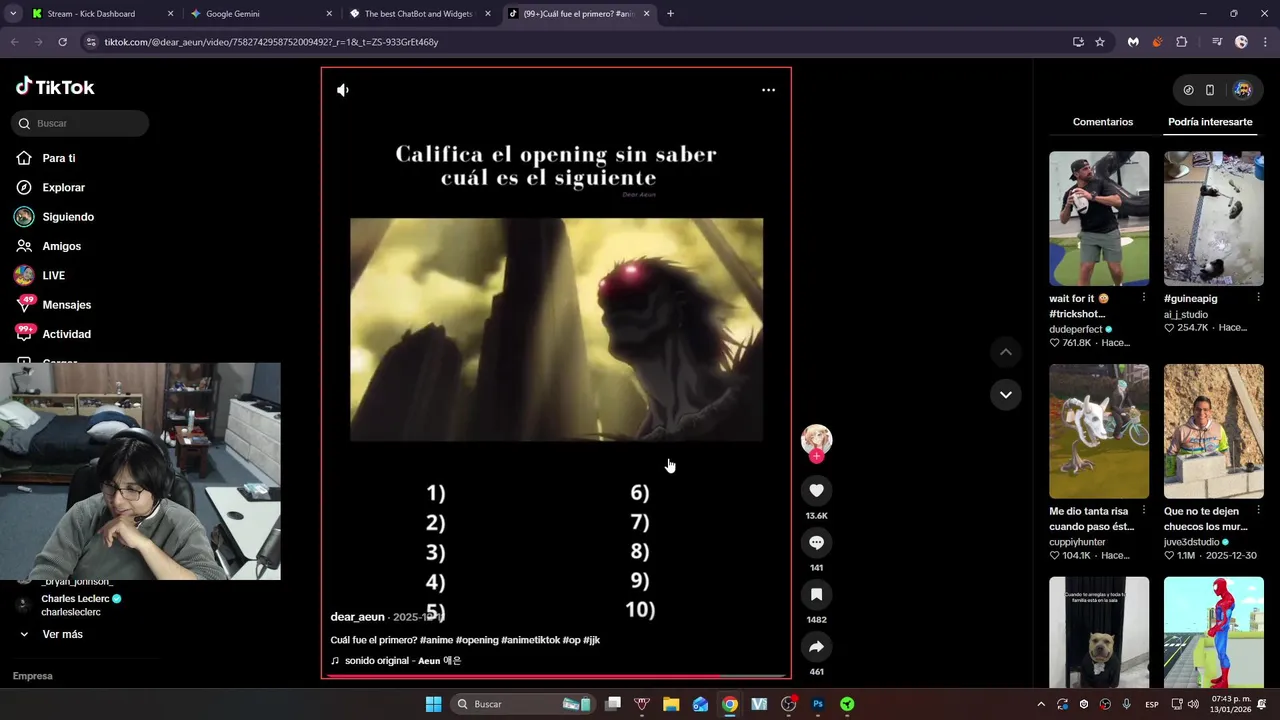Switch to Stream - Kick Dashboard tab
The height and width of the screenshot is (720, 1280).
pos(100,14)
